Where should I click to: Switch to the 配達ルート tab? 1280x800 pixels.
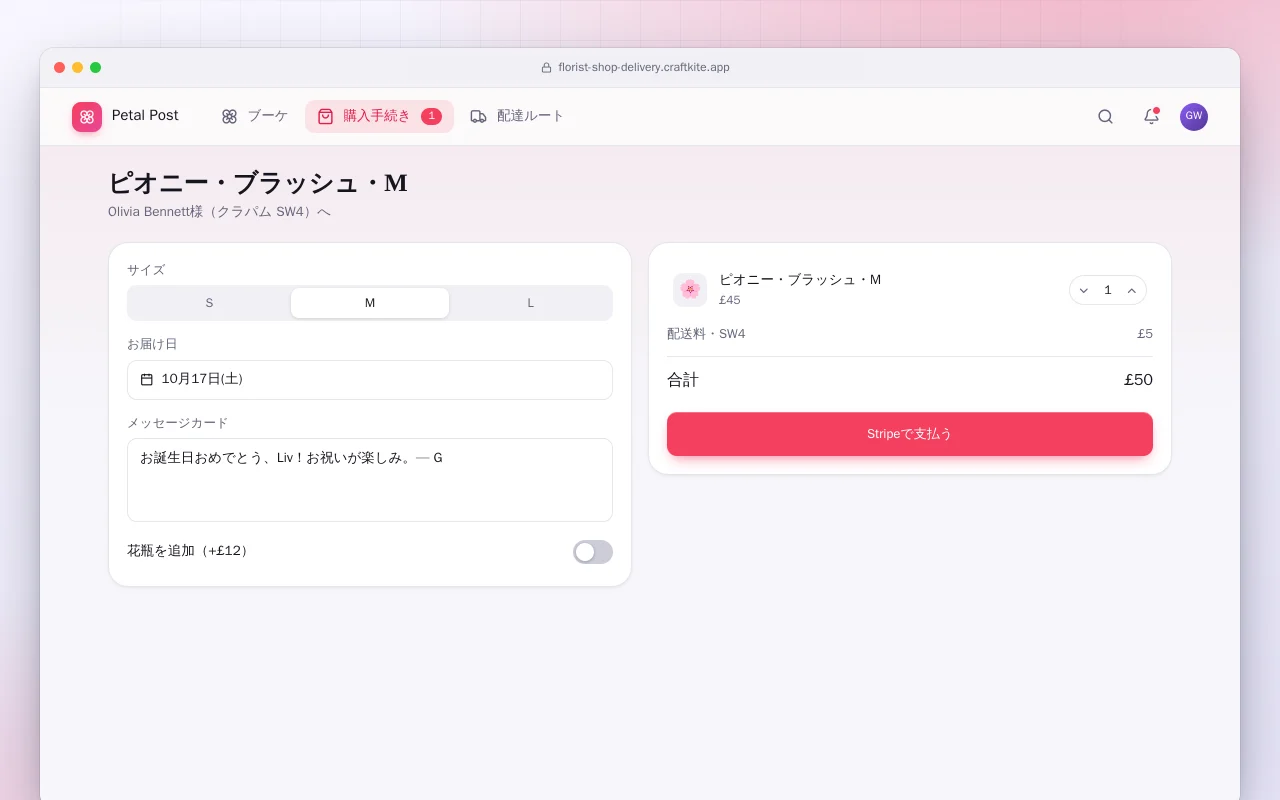tap(517, 116)
